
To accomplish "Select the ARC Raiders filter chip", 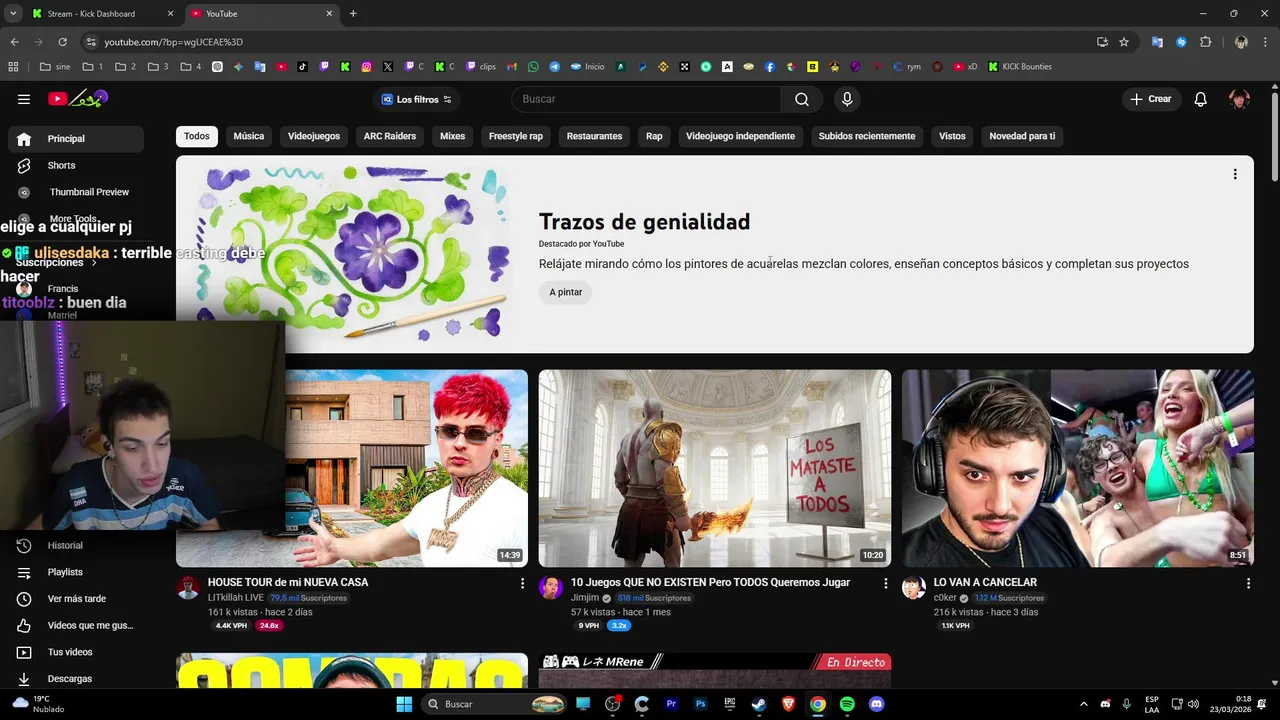I will tap(390, 136).
